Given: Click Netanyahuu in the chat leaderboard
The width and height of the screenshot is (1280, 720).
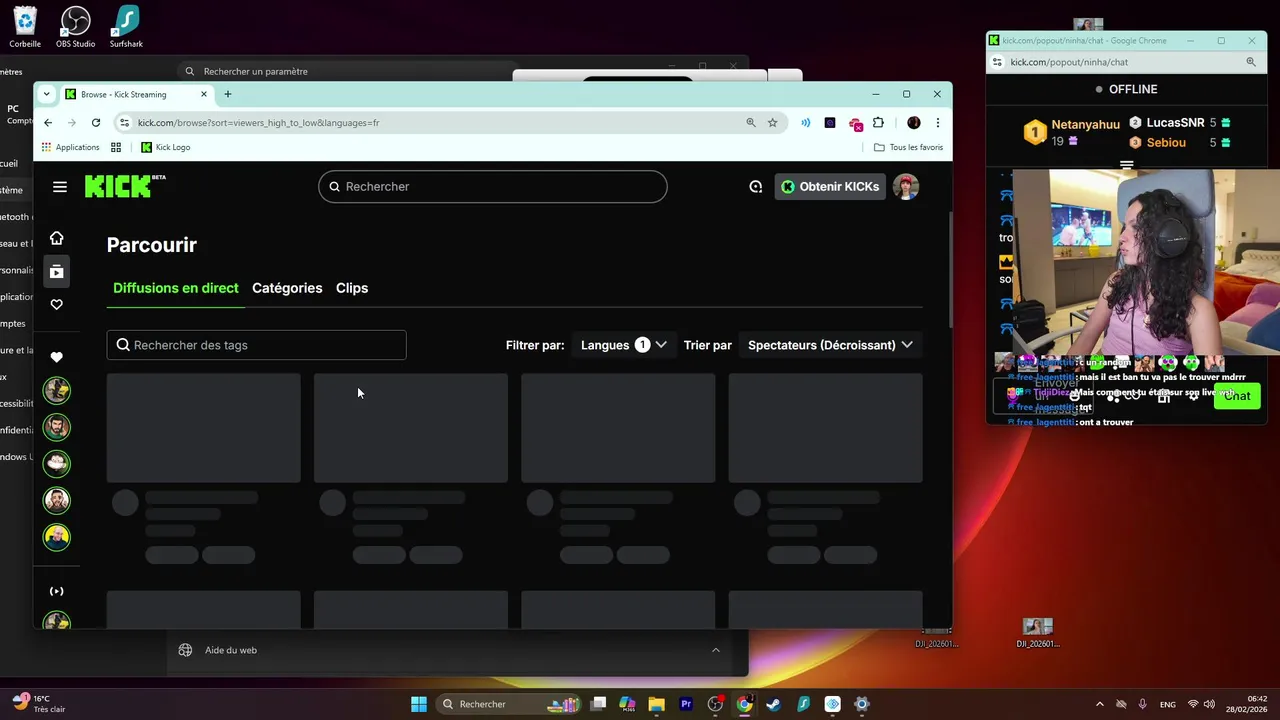Looking at the screenshot, I should 1085,125.
